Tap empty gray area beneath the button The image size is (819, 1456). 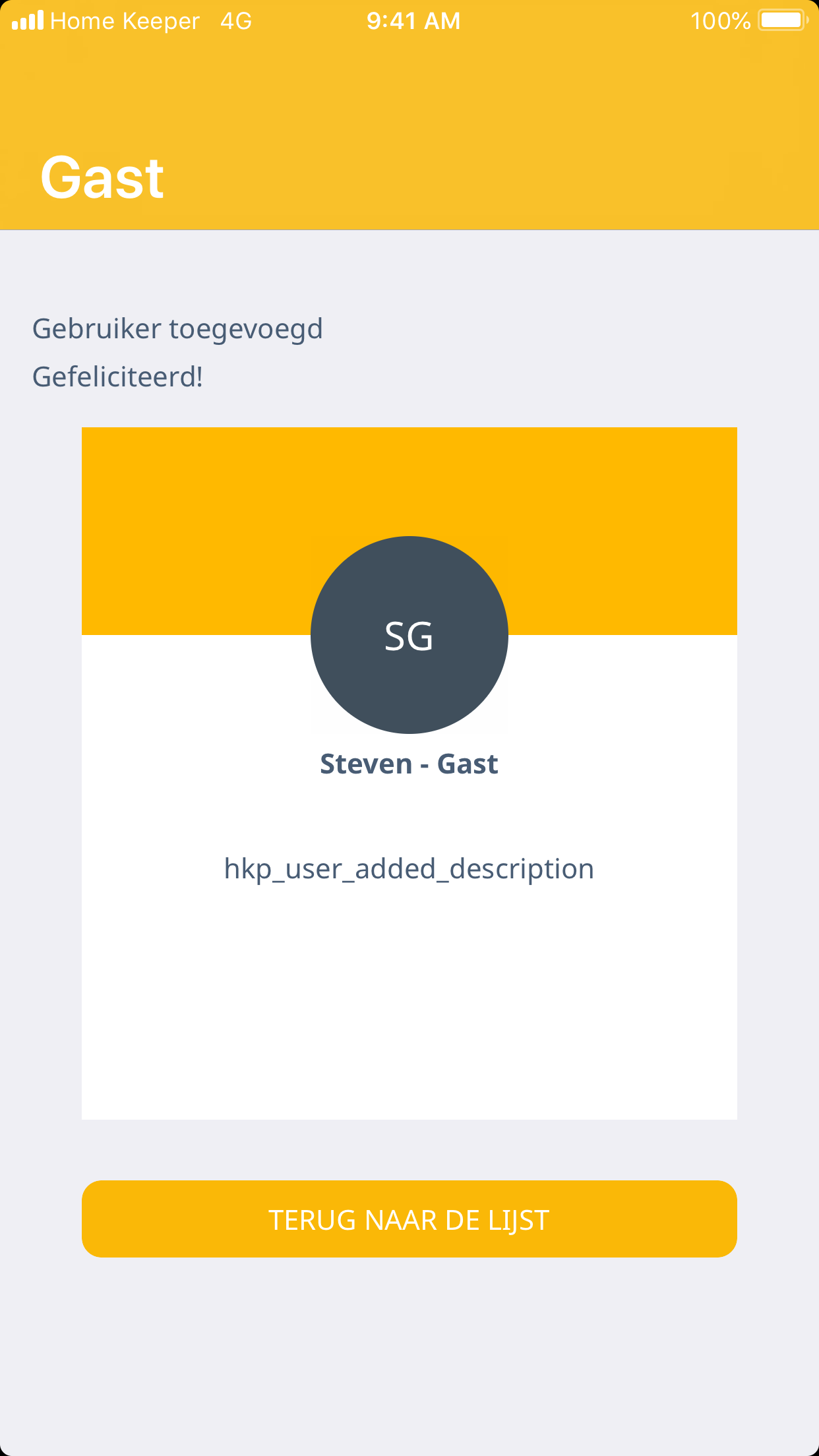tap(409, 1358)
